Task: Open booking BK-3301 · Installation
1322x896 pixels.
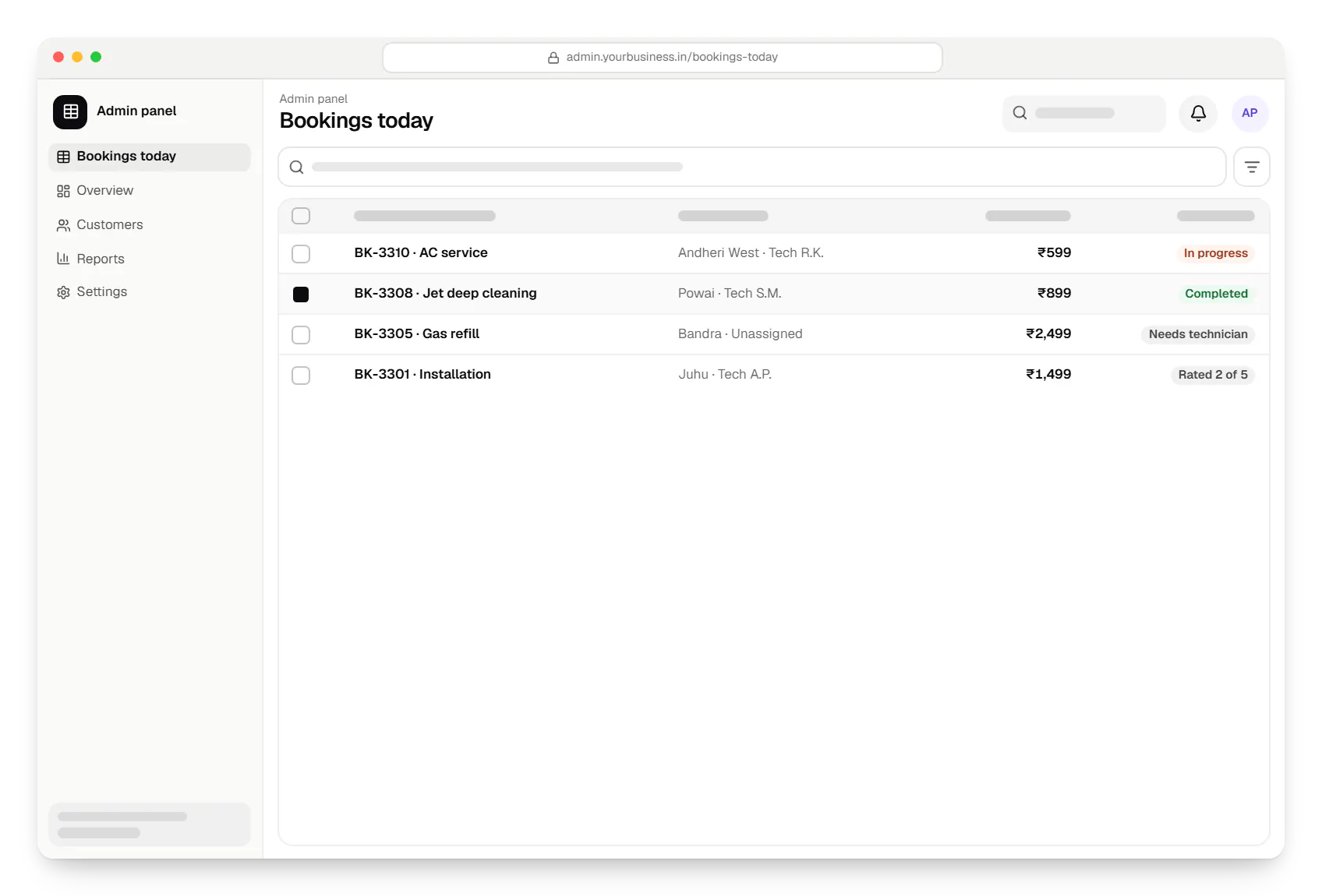Action: (x=422, y=375)
